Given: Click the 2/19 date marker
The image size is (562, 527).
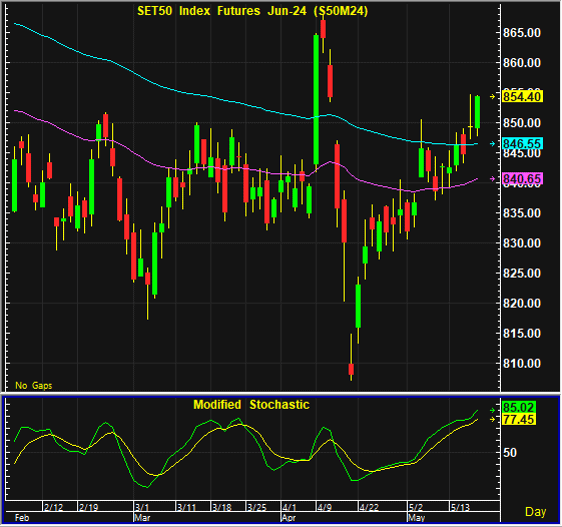Looking at the screenshot, I should point(89,507).
